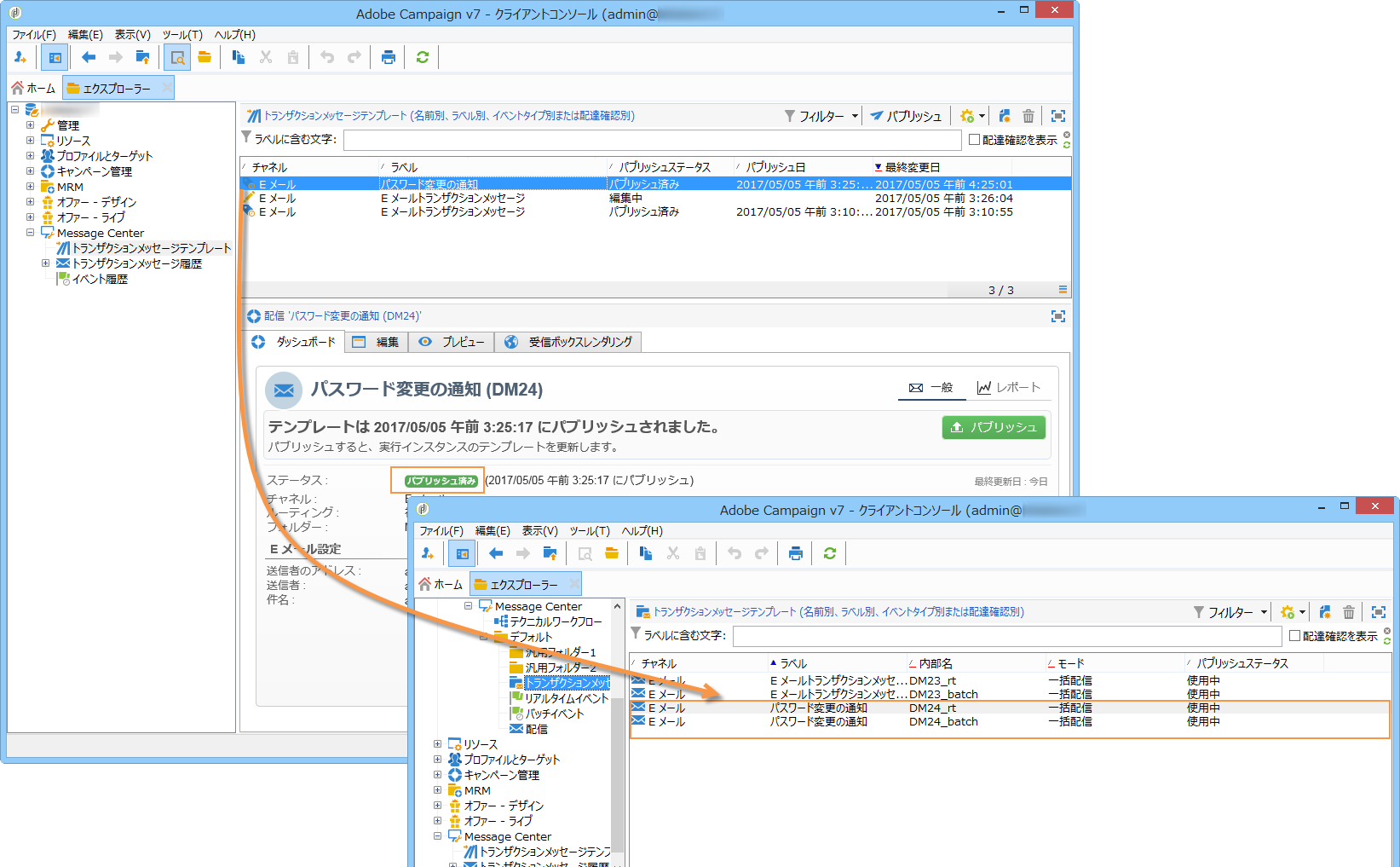Click the connect user icon in rear window toolbar
The image size is (1400, 867).
pyautogui.click(x=20, y=57)
